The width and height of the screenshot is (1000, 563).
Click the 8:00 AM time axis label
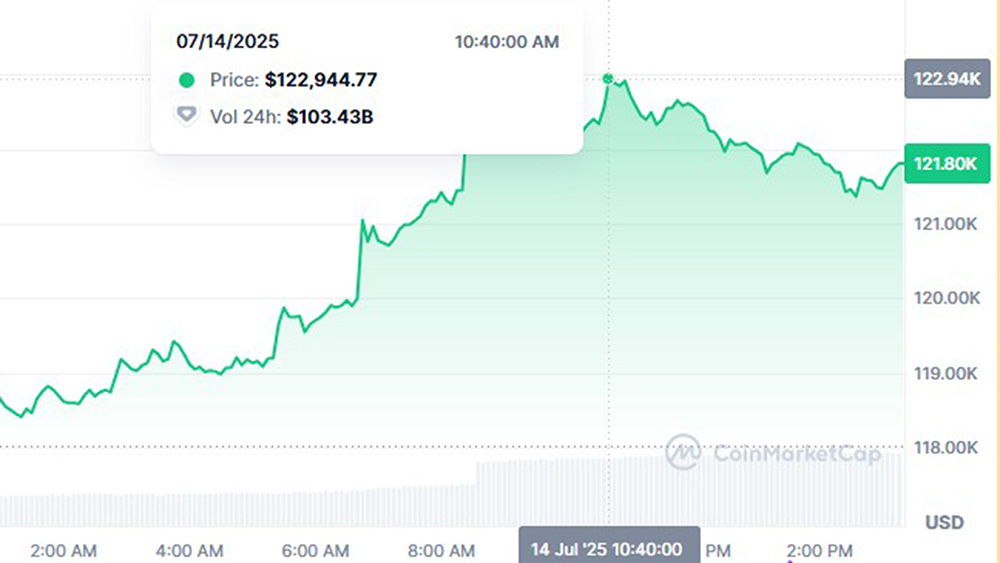(x=442, y=551)
